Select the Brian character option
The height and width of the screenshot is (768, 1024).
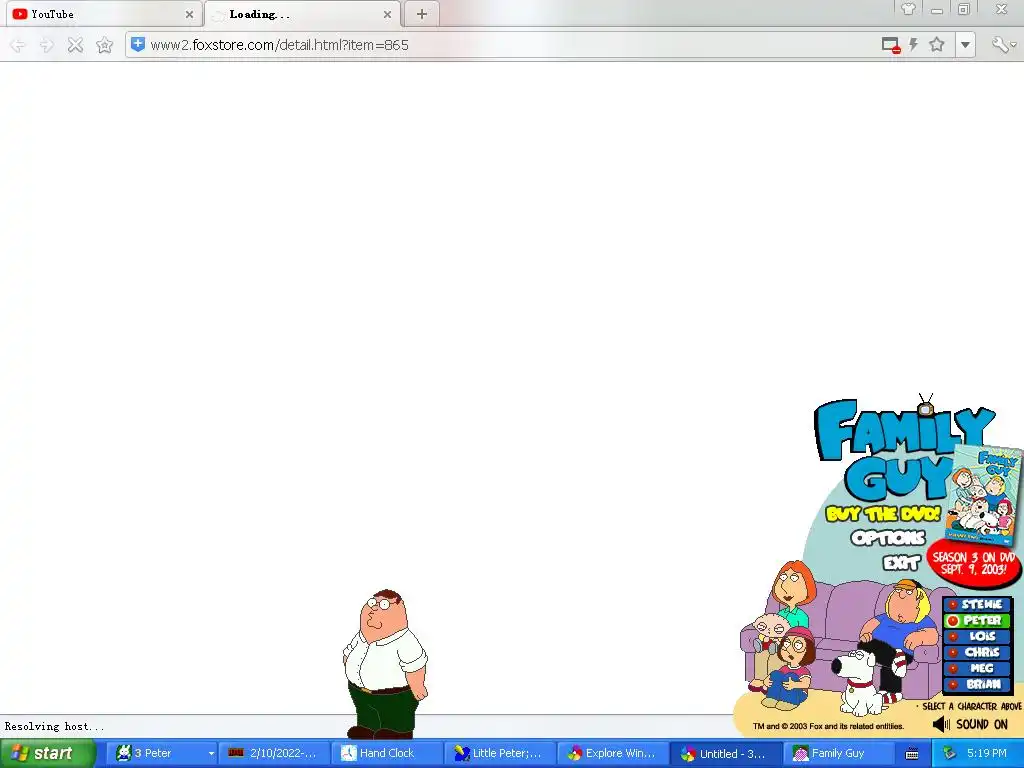coord(977,684)
